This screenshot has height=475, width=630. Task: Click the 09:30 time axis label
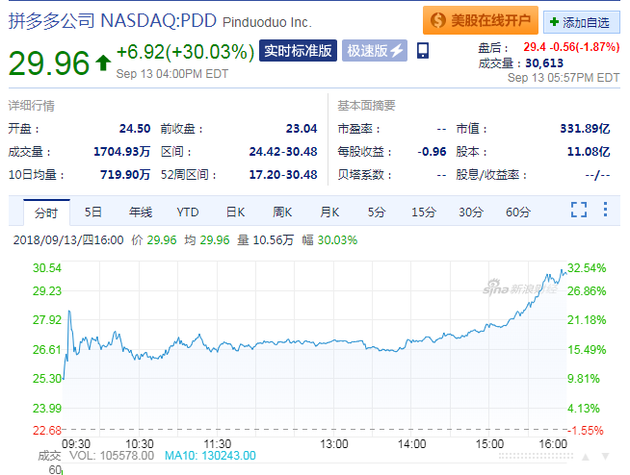click(x=76, y=444)
